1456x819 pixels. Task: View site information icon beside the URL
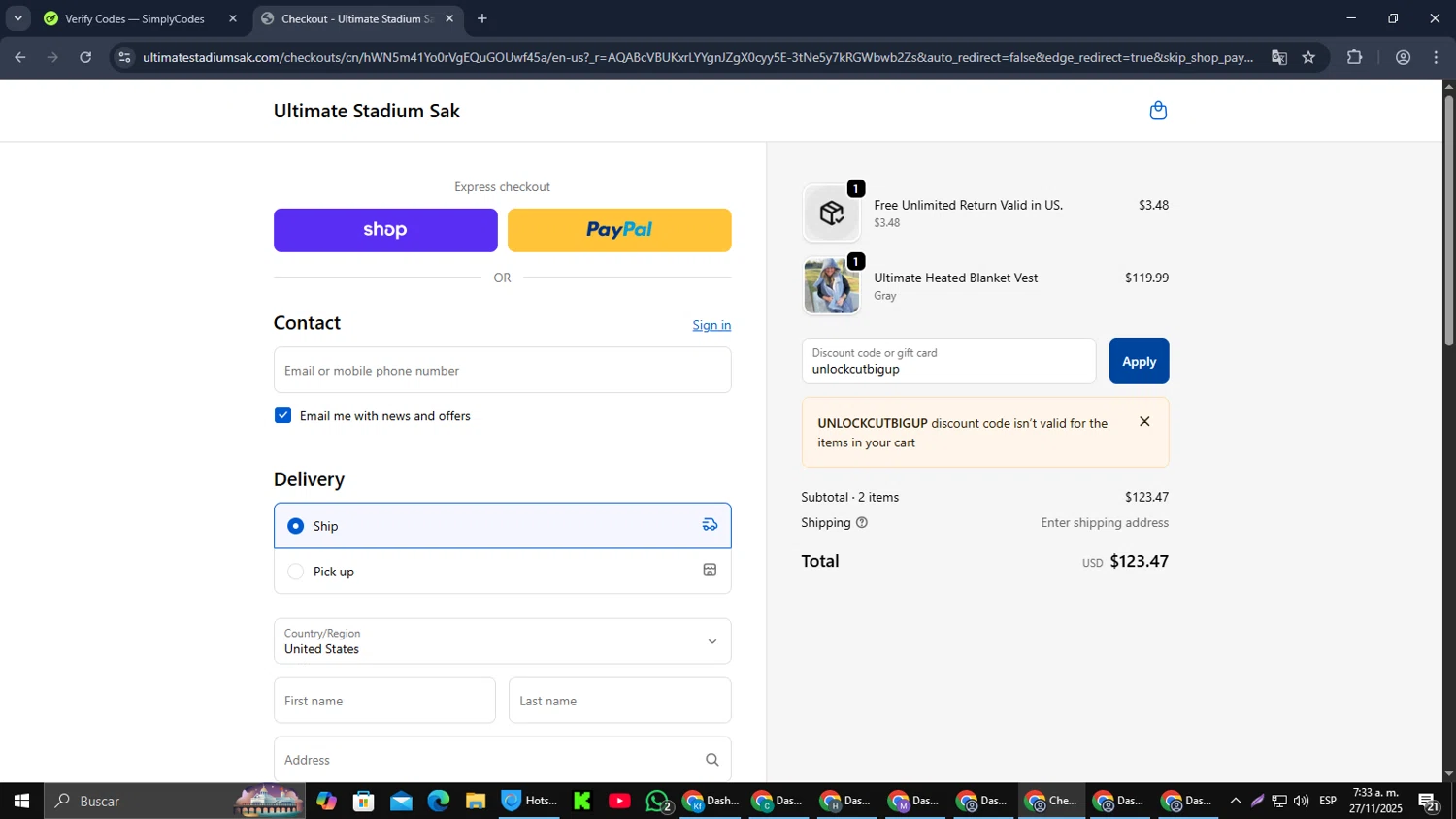(x=124, y=57)
